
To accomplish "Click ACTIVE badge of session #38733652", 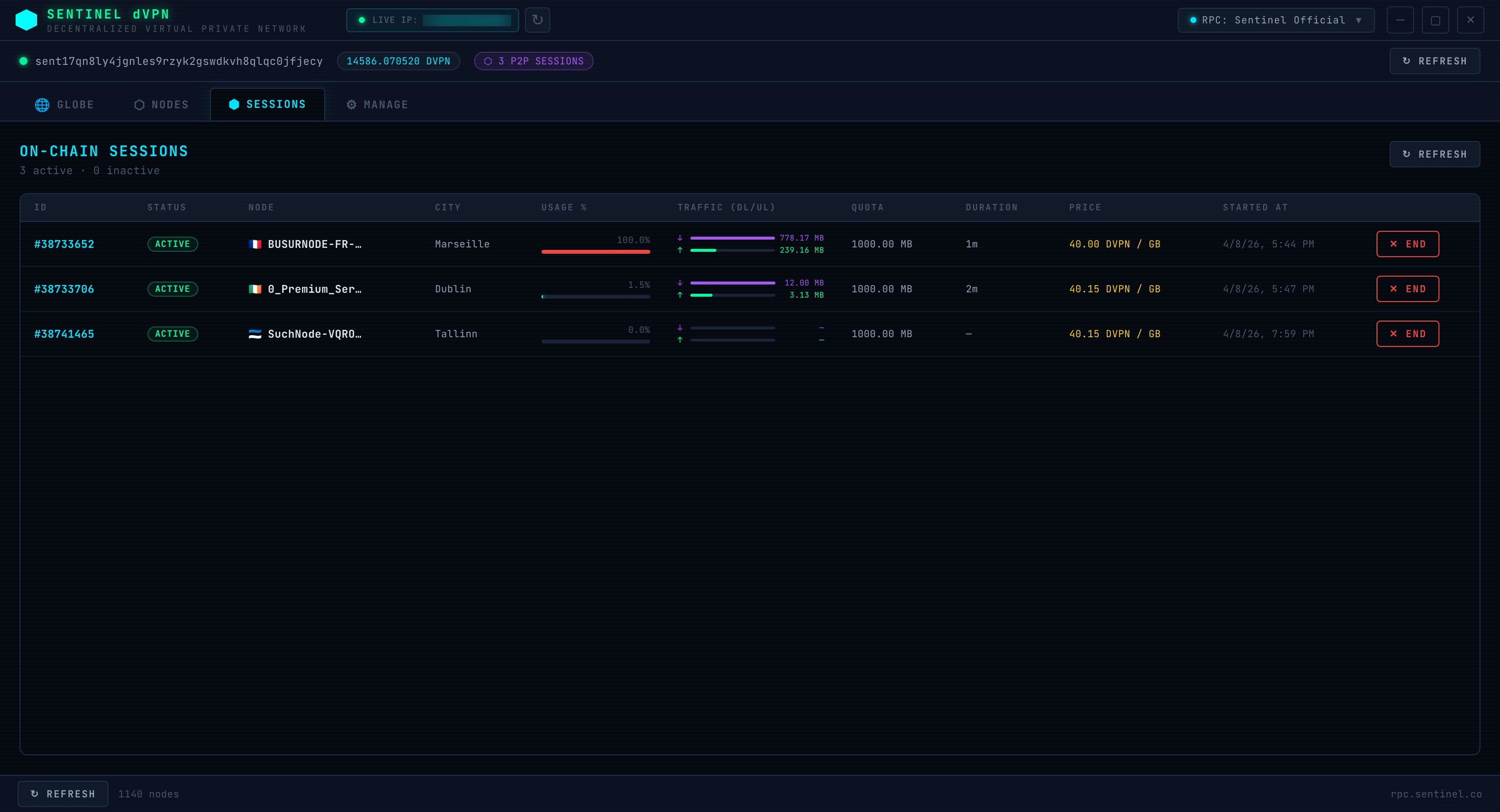I will point(172,244).
